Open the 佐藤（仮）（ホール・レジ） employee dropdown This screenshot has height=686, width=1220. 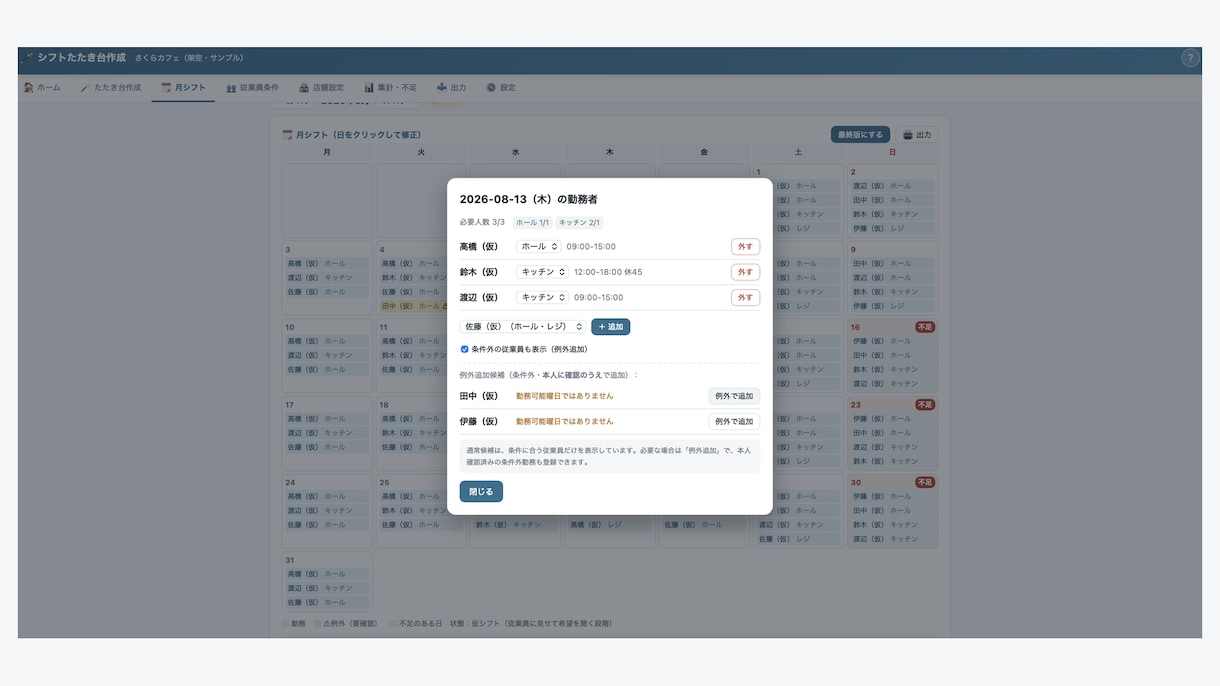pos(523,327)
